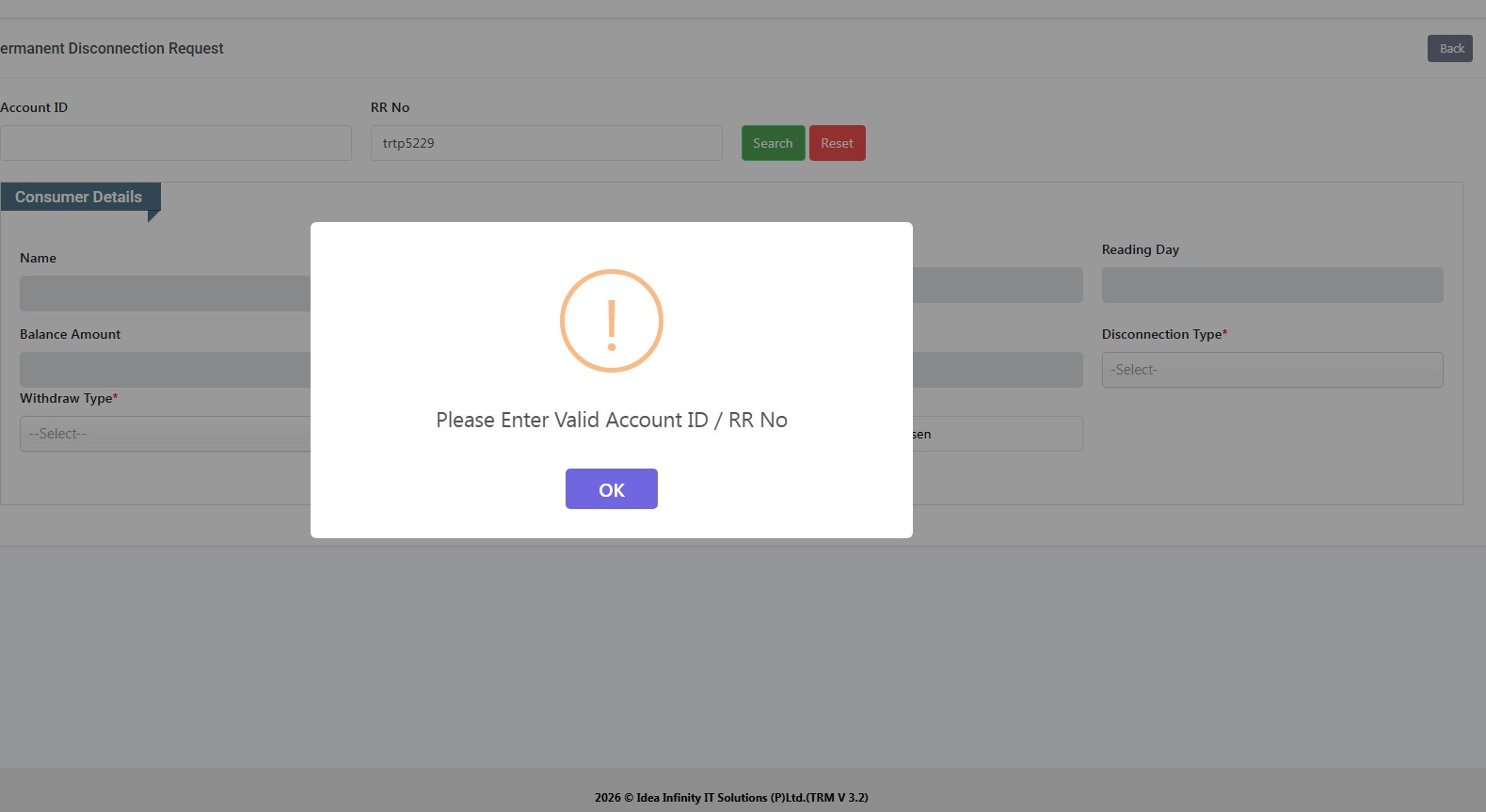Click the field ending in 'sen'

[x=997, y=434]
